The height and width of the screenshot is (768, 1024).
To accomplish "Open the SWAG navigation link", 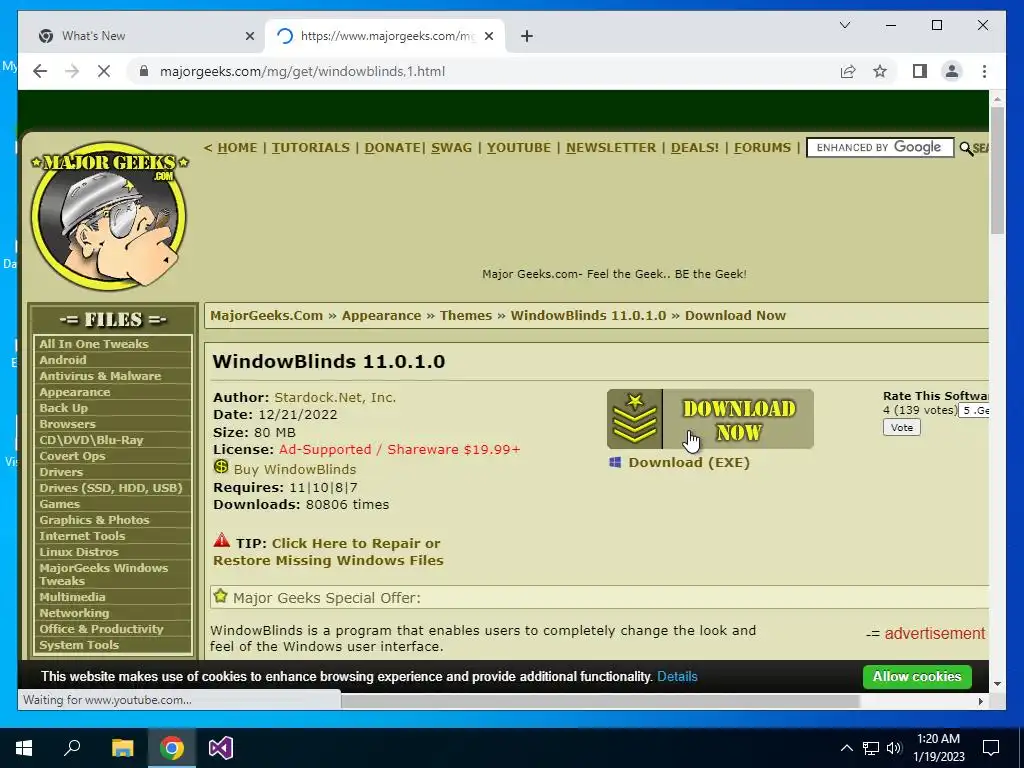I will click(x=451, y=148).
